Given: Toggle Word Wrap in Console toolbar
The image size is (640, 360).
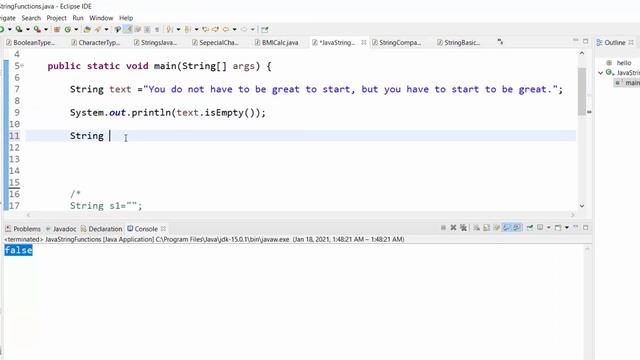Looking at the screenshot, I should coord(496,228).
